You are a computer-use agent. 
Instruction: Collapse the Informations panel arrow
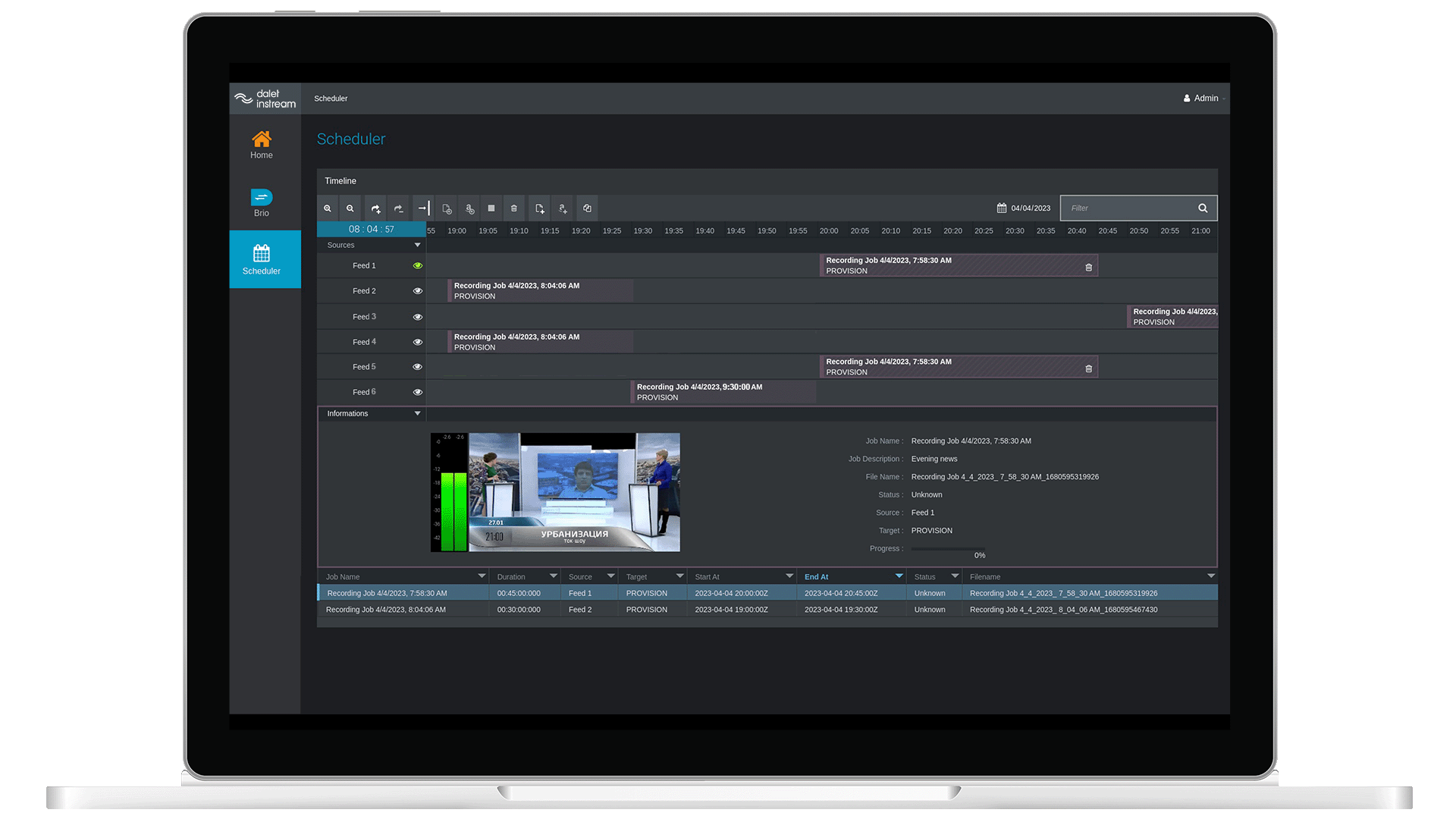tap(417, 414)
